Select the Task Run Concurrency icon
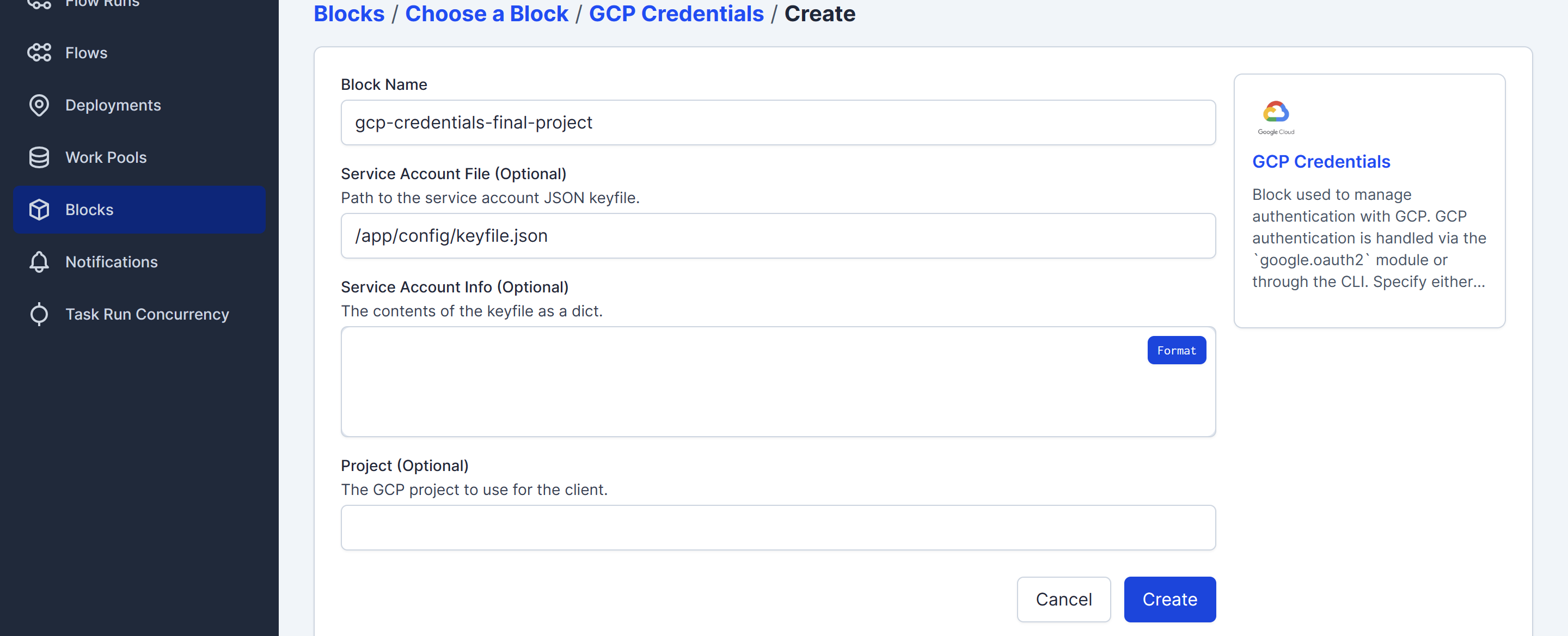 coord(39,314)
